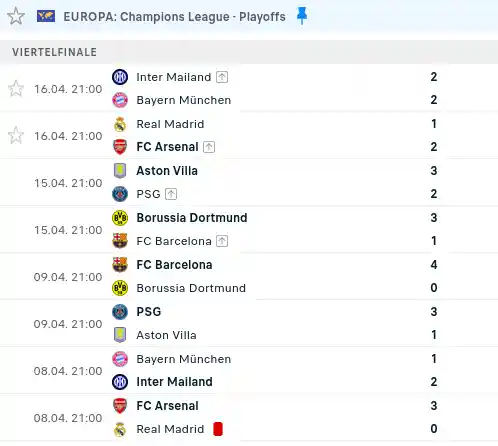Click PSG team name in 09.04. match
The height and width of the screenshot is (446, 498).
[x=149, y=312]
